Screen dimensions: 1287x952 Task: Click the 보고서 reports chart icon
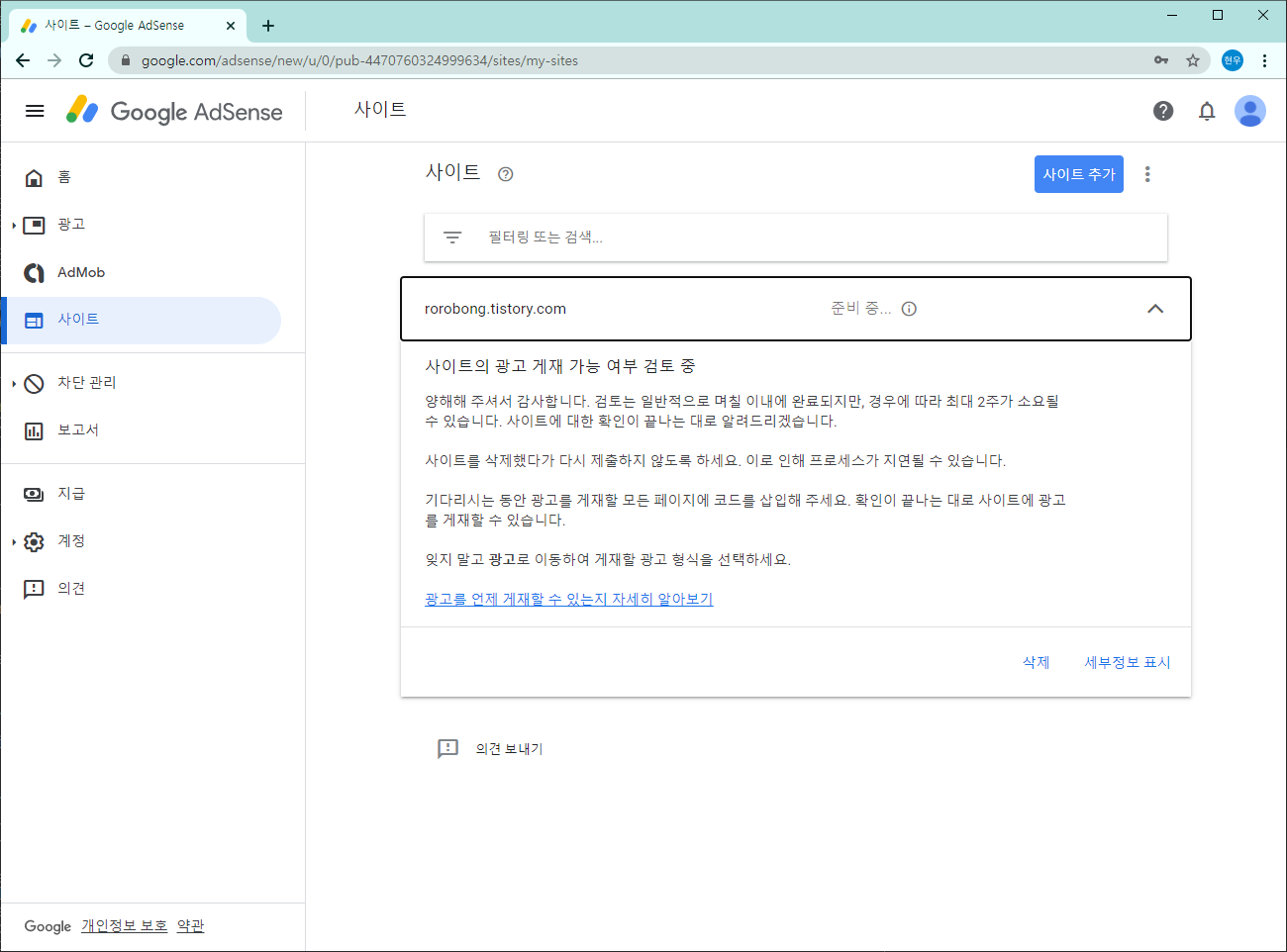[34, 430]
